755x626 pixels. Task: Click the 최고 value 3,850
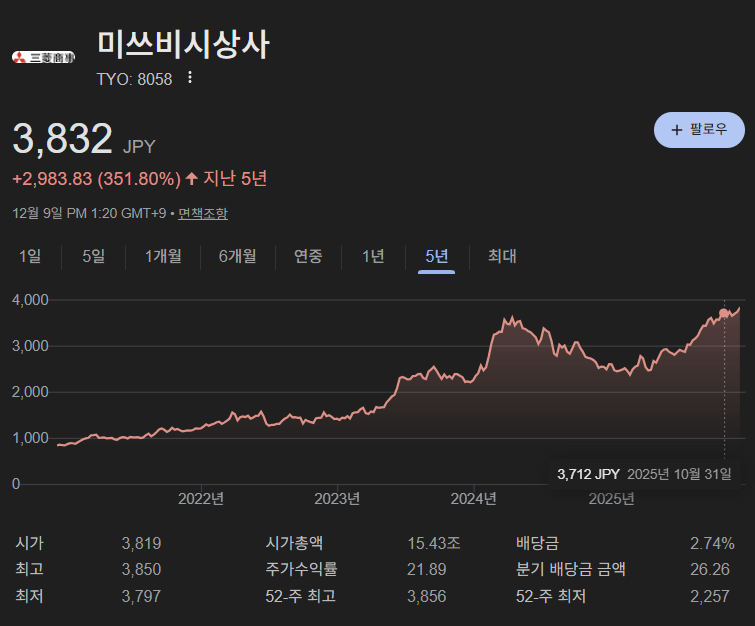pyautogui.click(x=141, y=570)
